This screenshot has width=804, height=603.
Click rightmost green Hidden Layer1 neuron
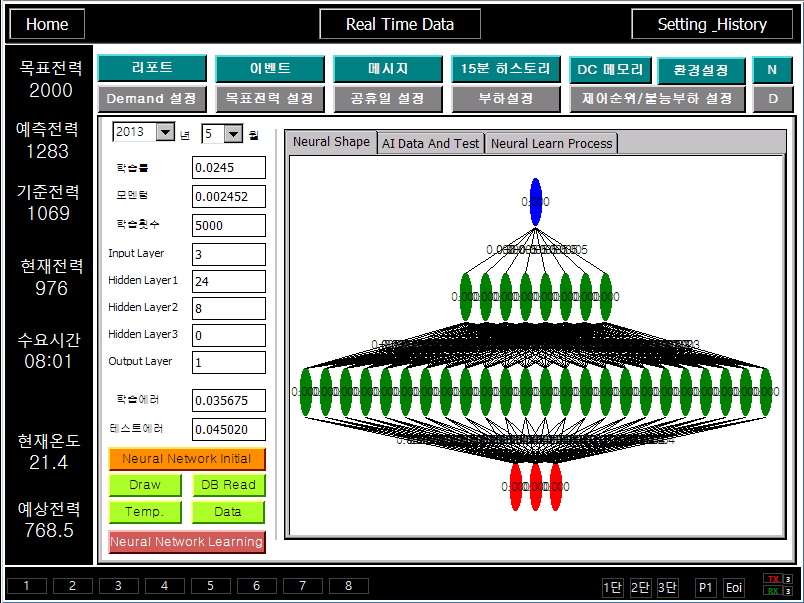(766, 392)
